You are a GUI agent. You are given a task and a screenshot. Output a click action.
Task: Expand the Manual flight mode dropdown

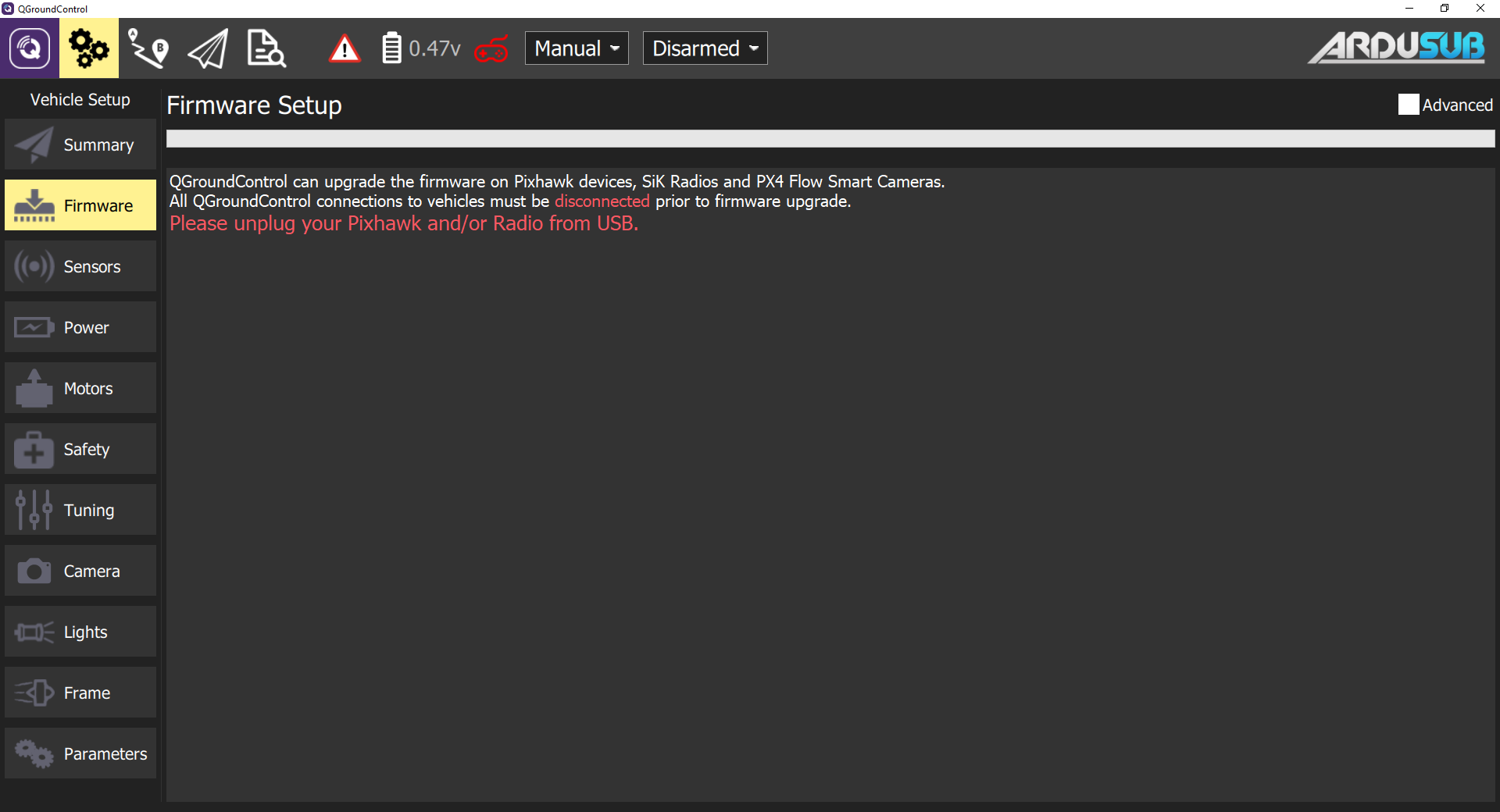577,48
